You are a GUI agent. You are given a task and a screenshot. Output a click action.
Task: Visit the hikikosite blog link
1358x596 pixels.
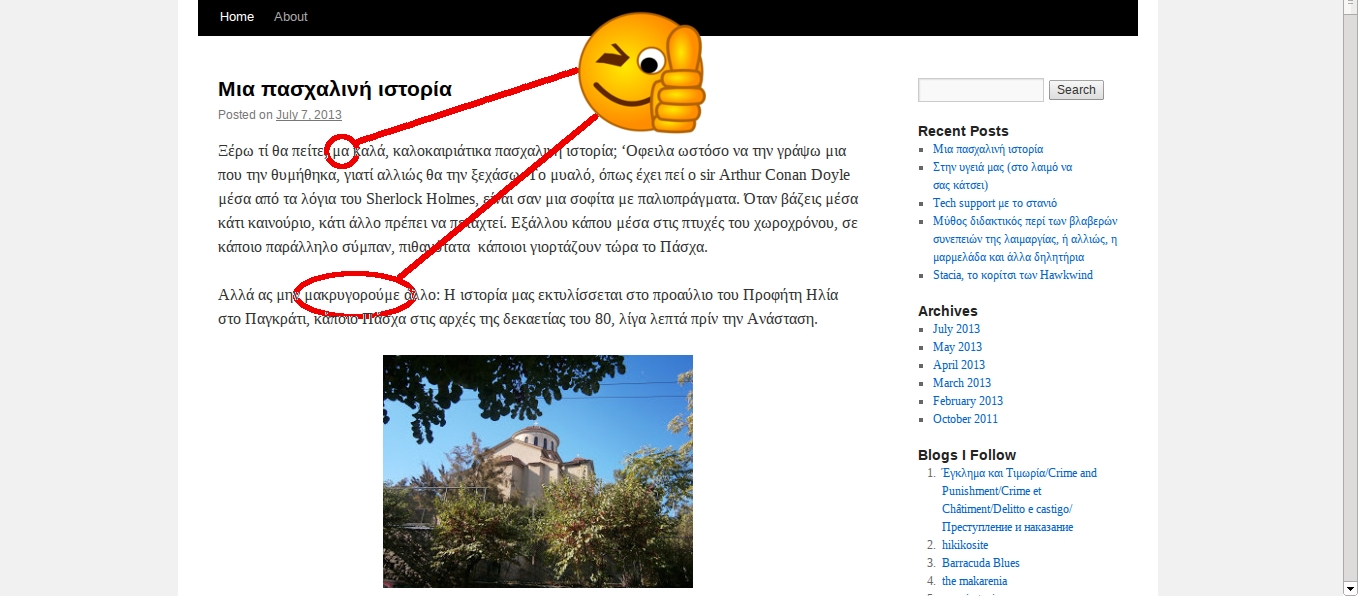click(x=964, y=545)
